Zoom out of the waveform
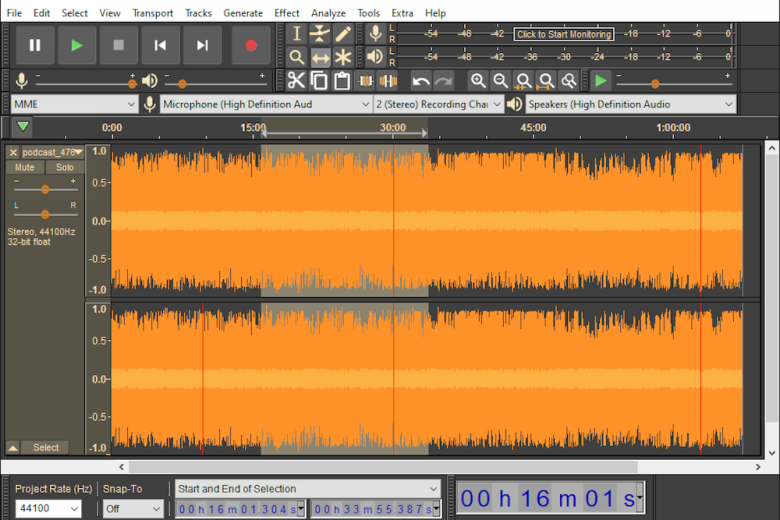Screen dimensions: 780x520 [x=500, y=81]
